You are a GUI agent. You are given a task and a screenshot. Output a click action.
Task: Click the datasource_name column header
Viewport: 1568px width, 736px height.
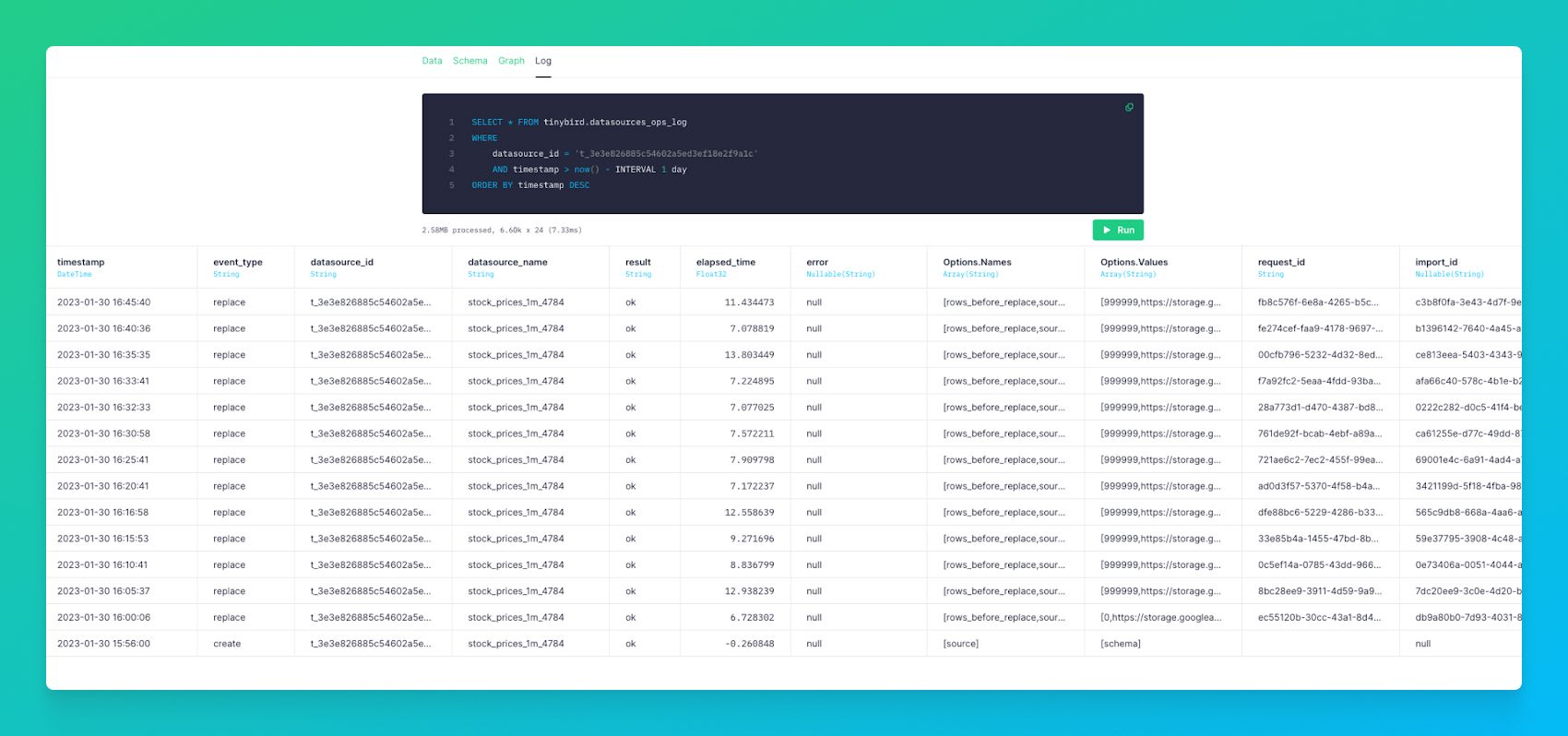pos(507,263)
